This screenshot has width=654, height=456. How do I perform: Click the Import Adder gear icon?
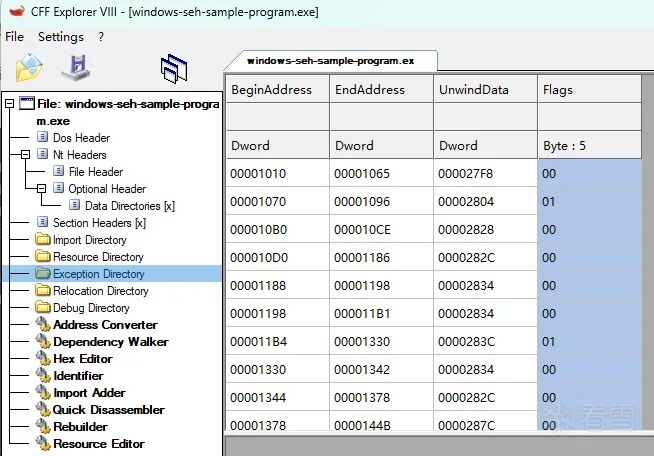point(43,393)
